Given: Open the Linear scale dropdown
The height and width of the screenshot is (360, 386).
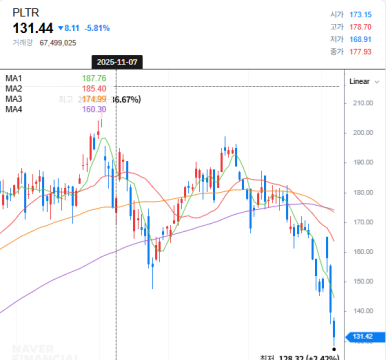Looking at the screenshot, I should point(364,81).
